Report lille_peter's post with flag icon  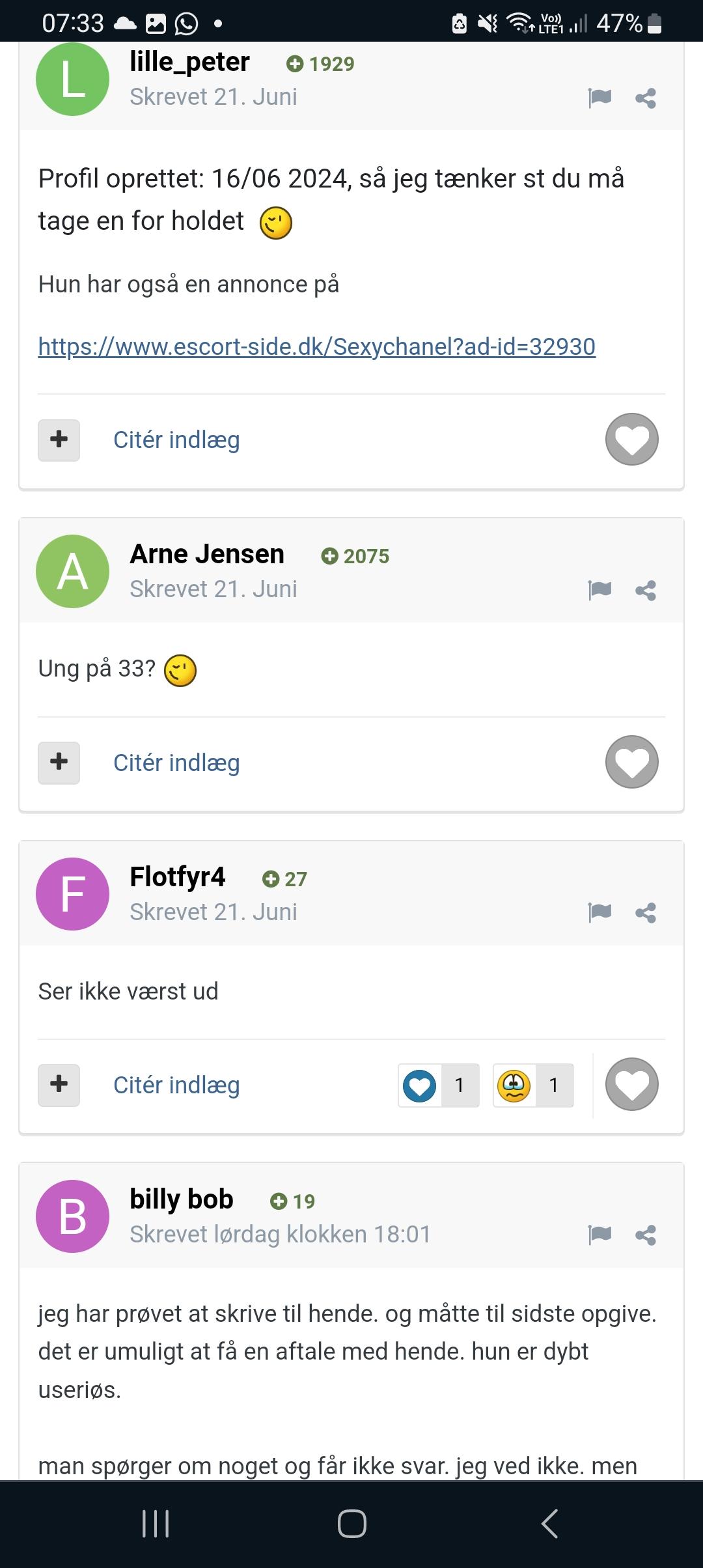[600, 98]
